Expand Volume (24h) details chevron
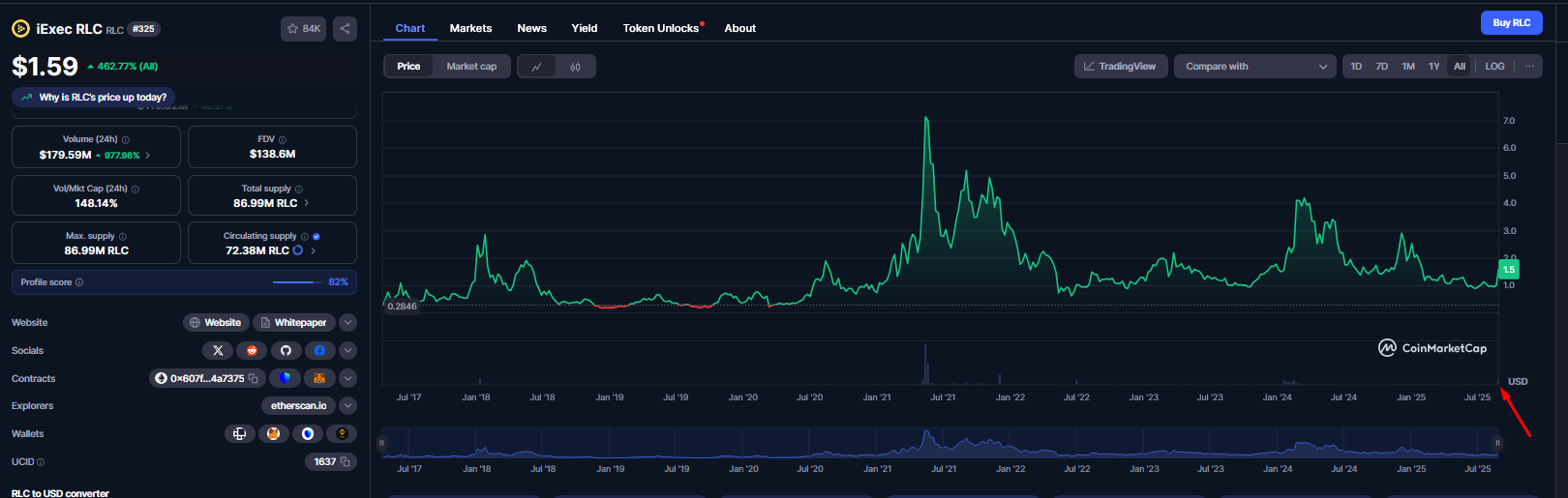This screenshot has height=498, width=1568. coord(148,155)
